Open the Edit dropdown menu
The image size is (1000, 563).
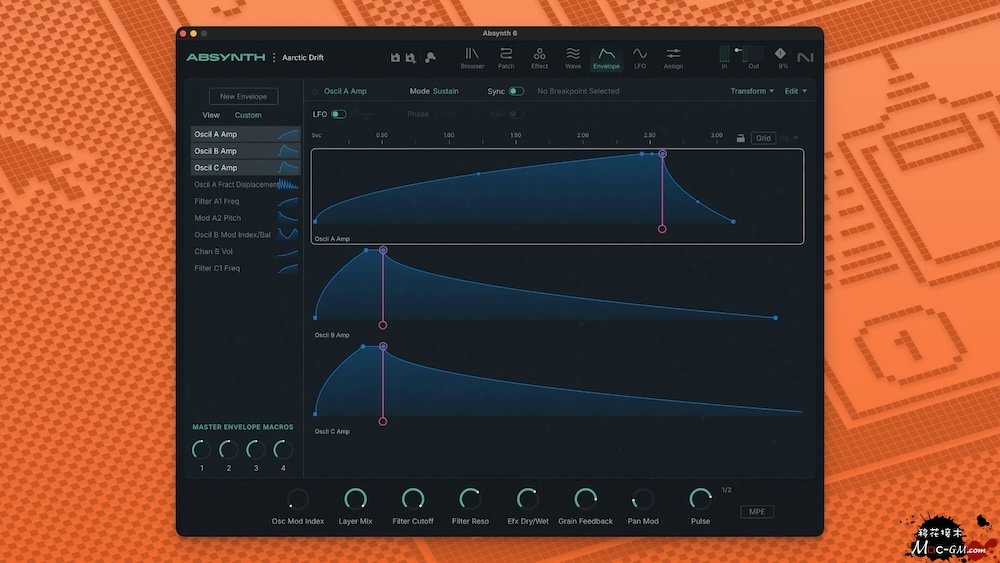point(796,91)
